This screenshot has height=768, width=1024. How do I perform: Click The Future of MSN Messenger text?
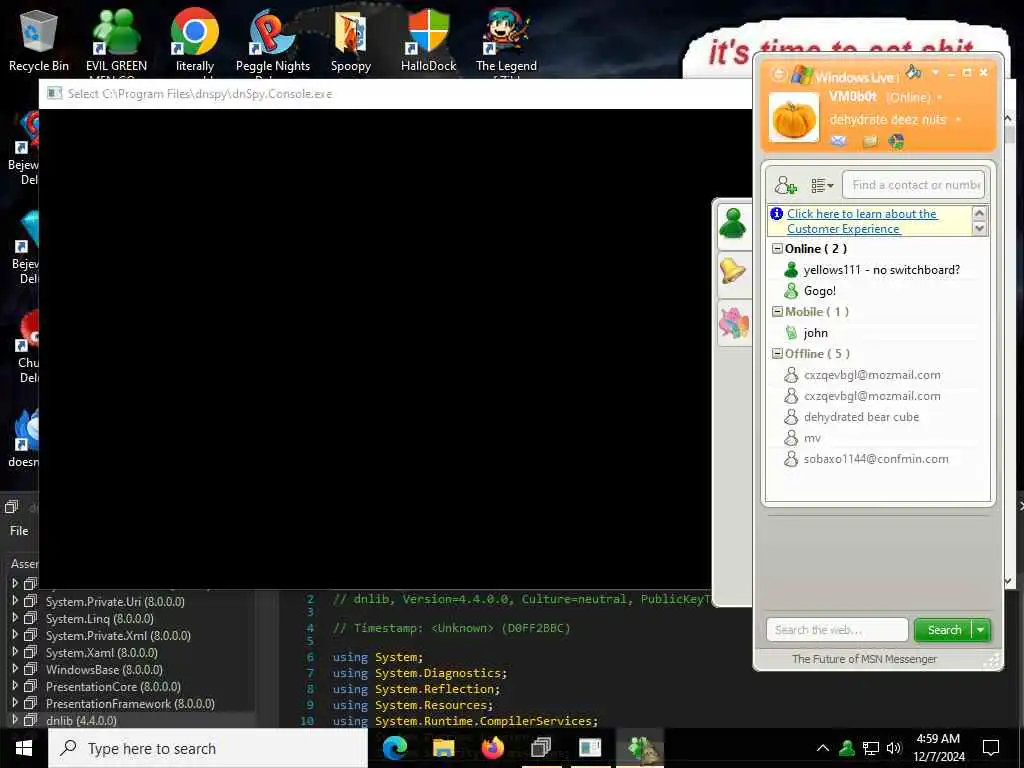click(864, 659)
